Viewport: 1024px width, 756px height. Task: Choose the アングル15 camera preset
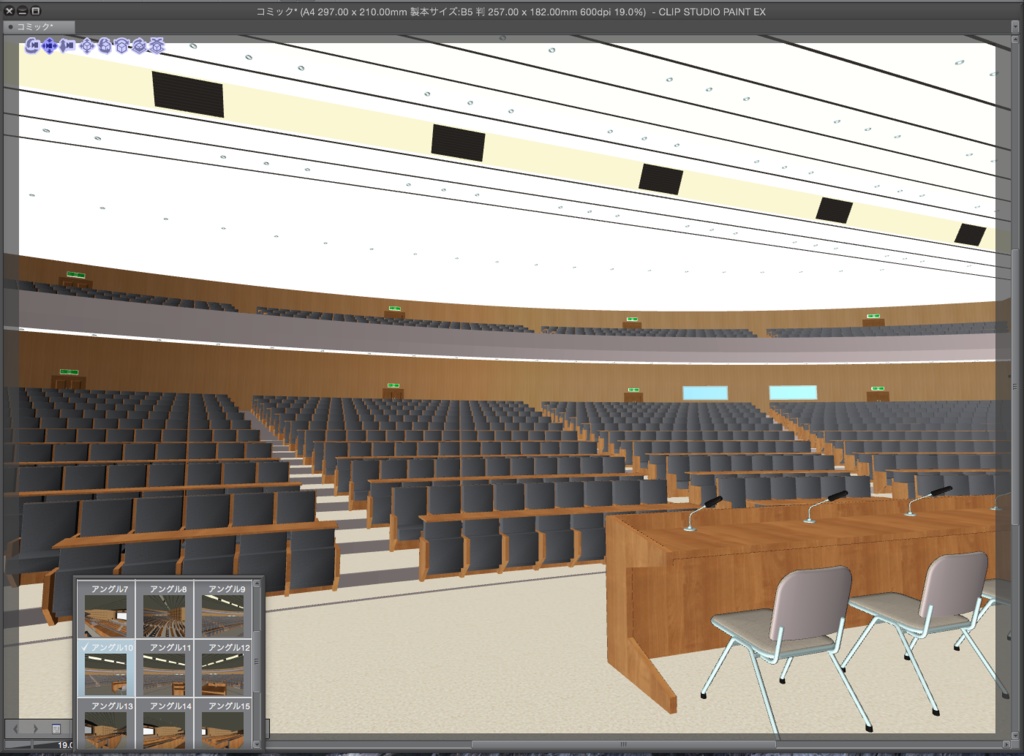pyautogui.click(x=223, y=725)
